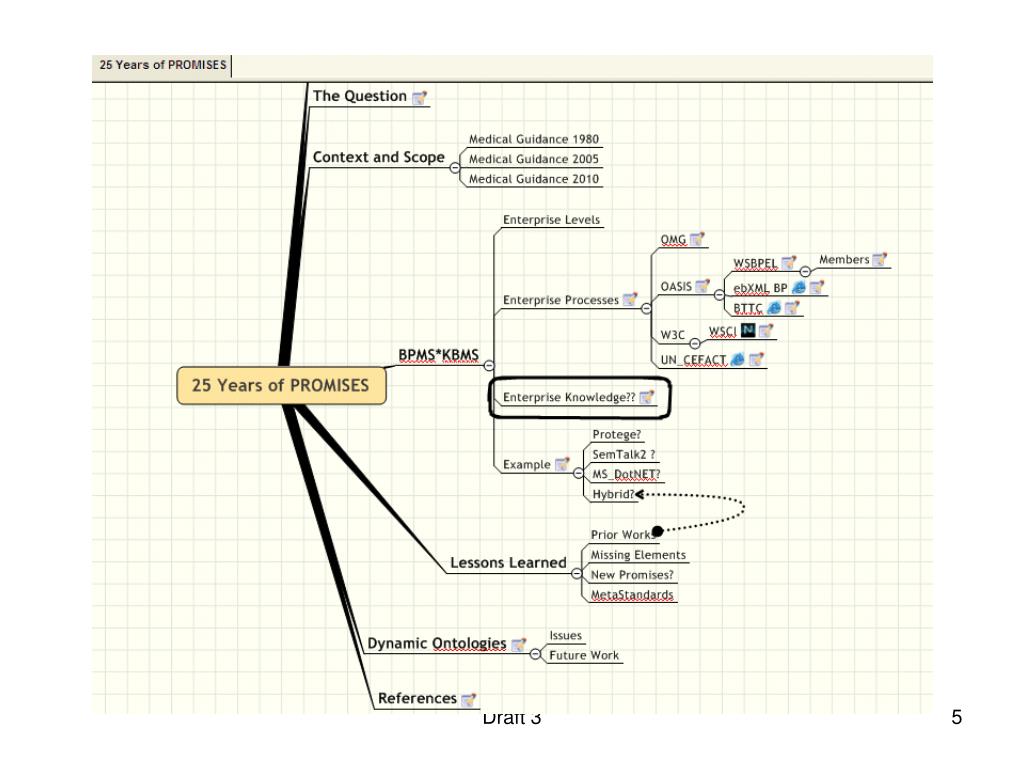Select the Missing Elements node
This screenshot has width=1024, height=768.
click(x=638, y=555)
